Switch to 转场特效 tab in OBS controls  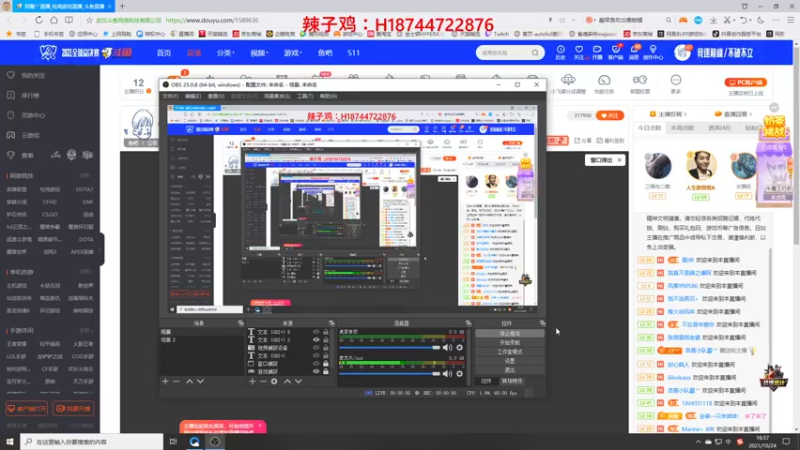pos(512,381)
